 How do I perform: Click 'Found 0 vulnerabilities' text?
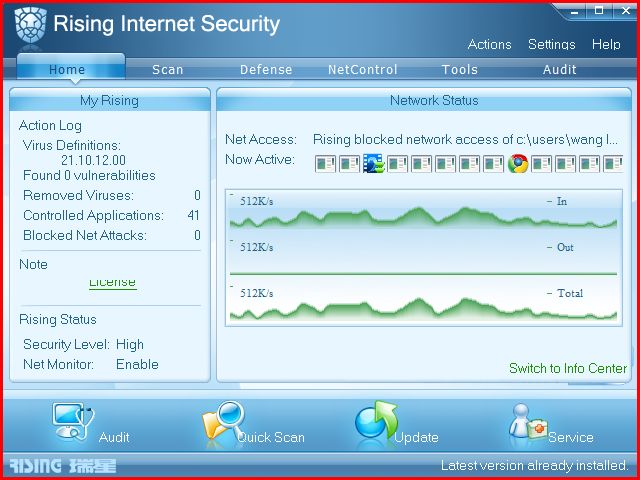point(89,176)
